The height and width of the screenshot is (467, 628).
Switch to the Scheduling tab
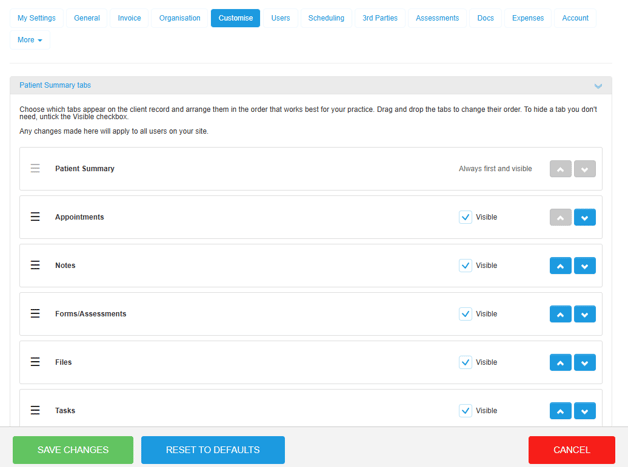(x=326, y=18)
